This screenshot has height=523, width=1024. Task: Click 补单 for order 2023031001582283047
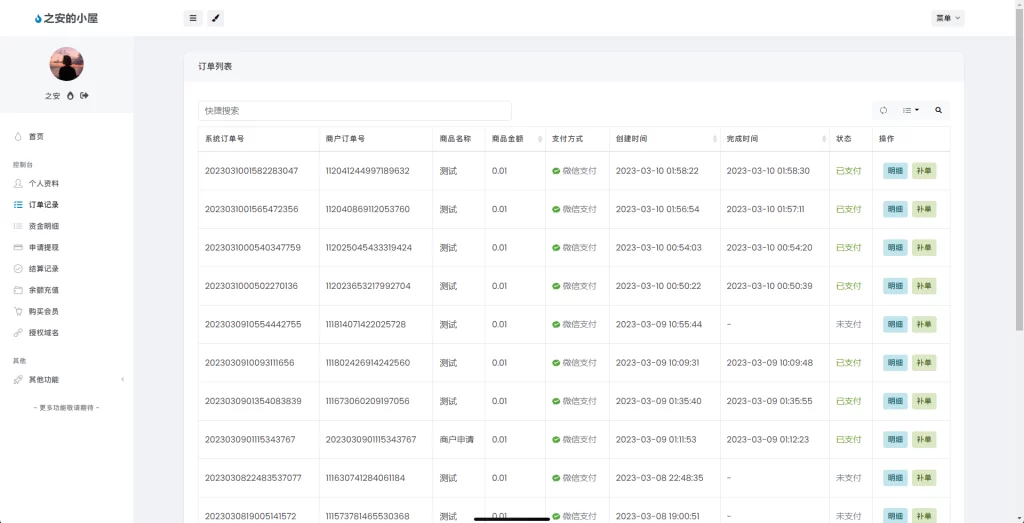tap(924, 171)
